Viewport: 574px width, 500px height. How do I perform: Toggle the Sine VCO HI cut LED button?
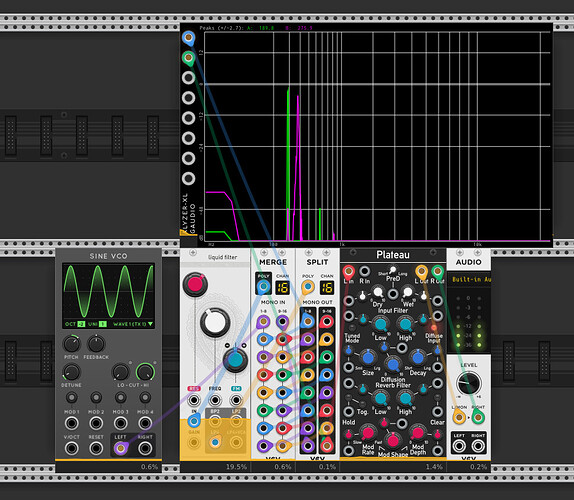tap(155, 363)
